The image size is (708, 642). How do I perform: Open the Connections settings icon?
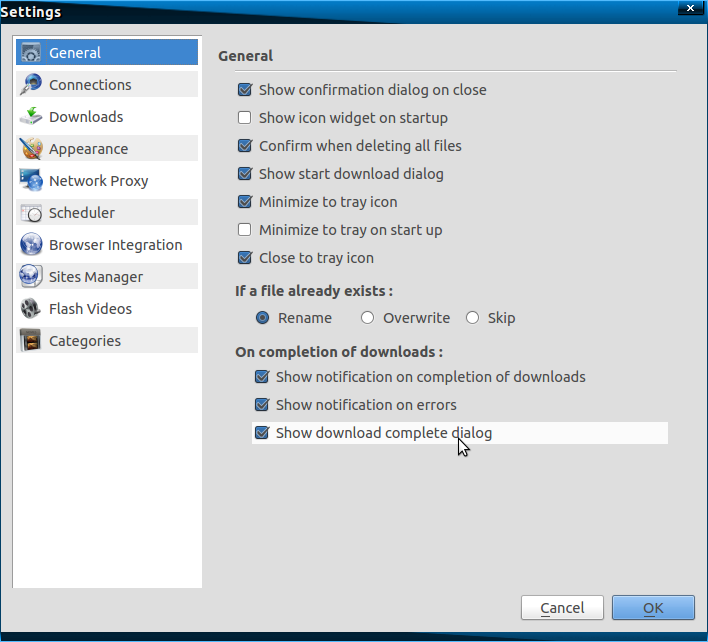tap(31, 84)
